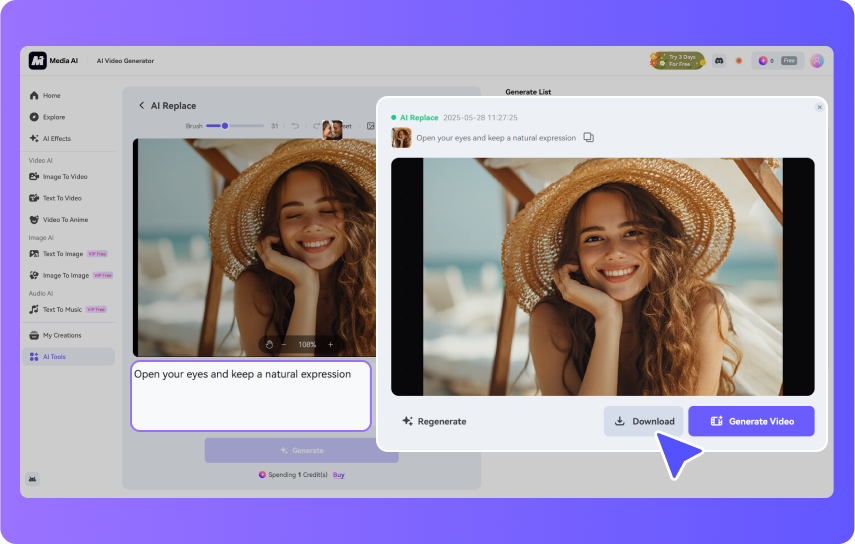
Task: Adjust the Brush size slider handle
Action: coord(225,126)
